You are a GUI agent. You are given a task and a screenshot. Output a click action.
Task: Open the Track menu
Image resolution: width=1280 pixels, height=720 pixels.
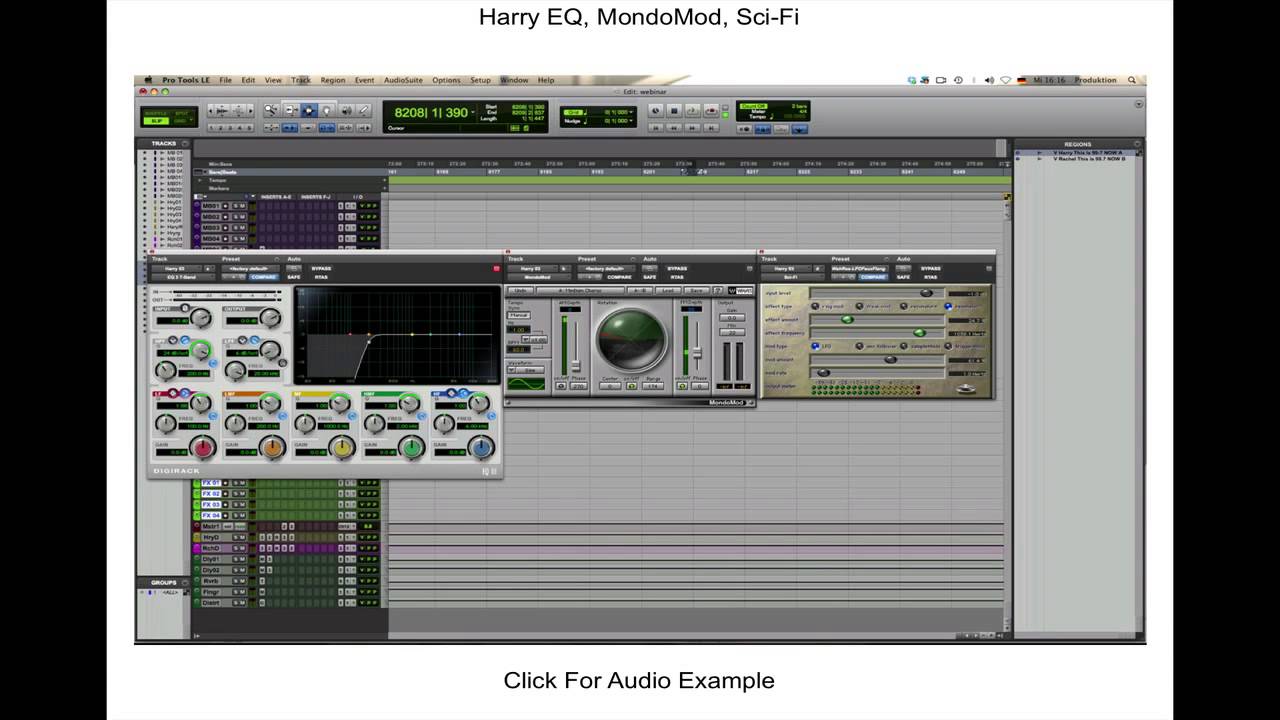(x=301, y=80)
